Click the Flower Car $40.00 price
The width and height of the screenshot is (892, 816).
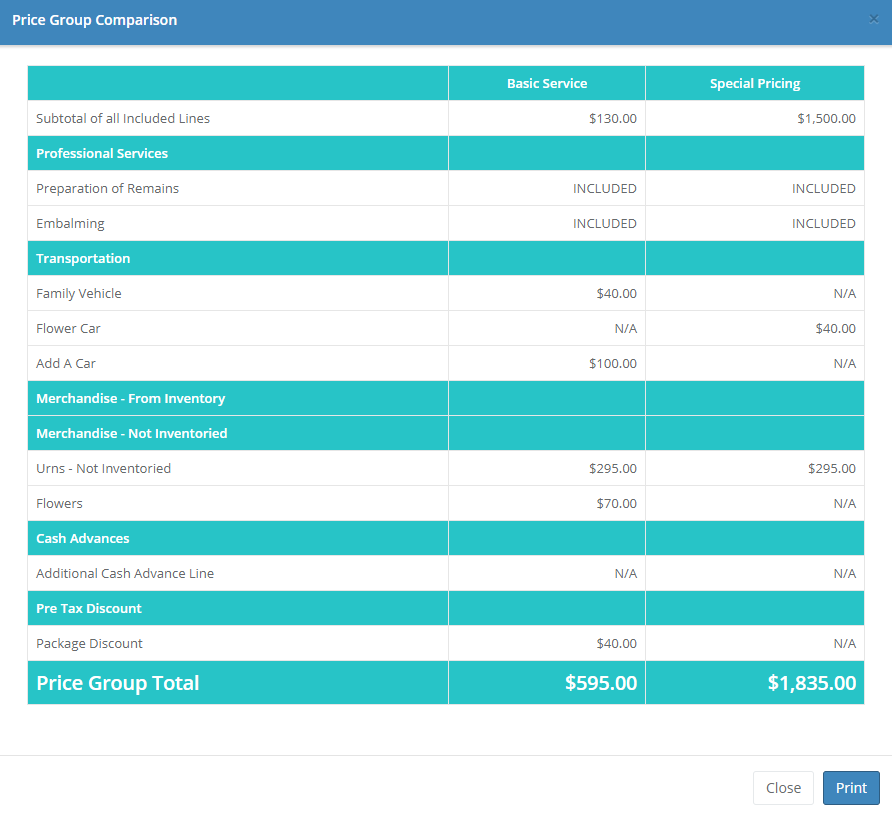click(834, 329)
